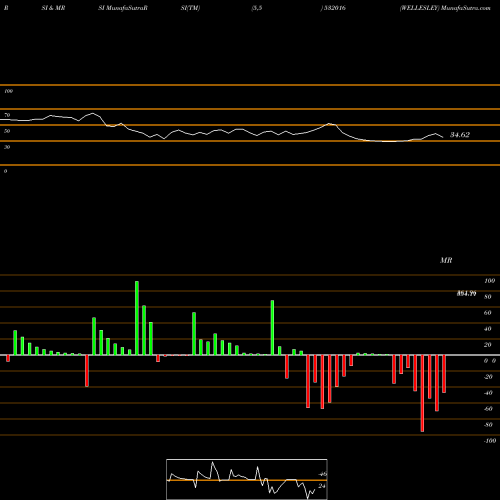Click the '(WELLESLEY) MunafaSutra.com' title text
The height and width of the screenshot is (500, 500).
pos(445,8)
